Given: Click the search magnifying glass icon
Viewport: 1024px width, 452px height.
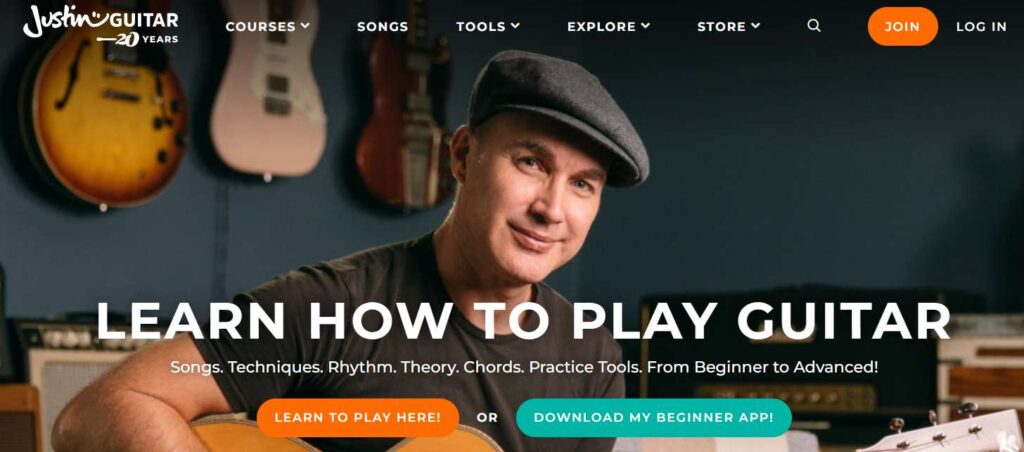Looking at the screenshot, I should 814,26.
